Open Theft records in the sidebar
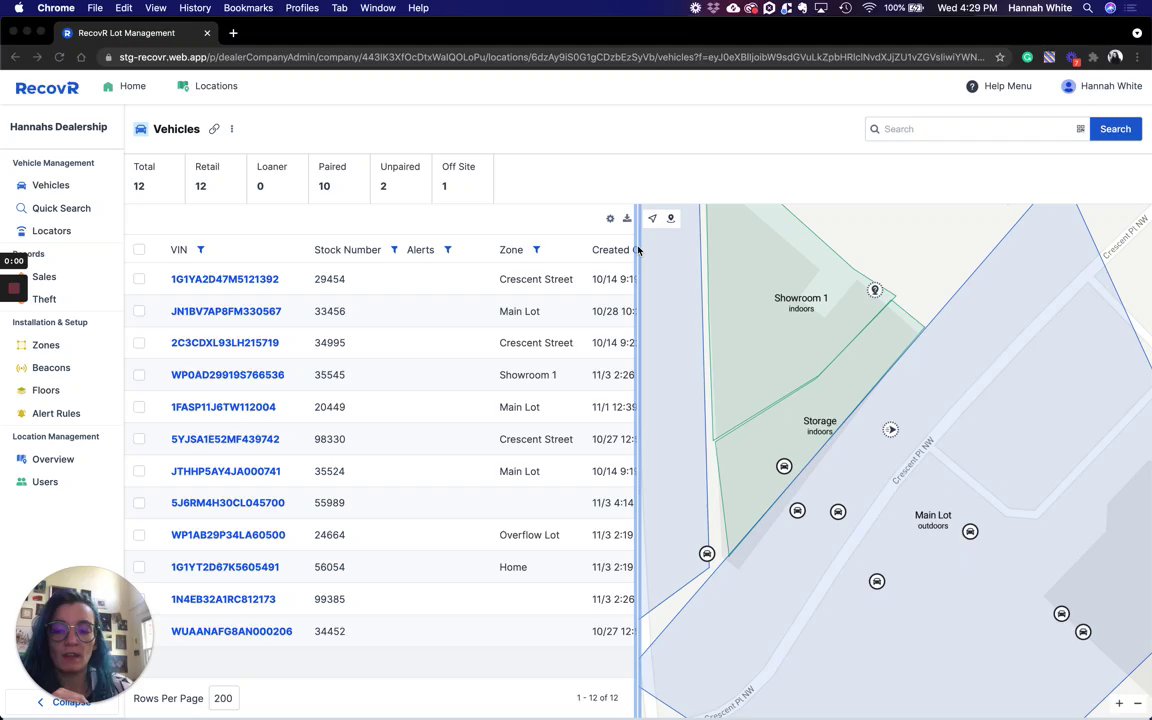The image size is (1152, 720). 44,299
